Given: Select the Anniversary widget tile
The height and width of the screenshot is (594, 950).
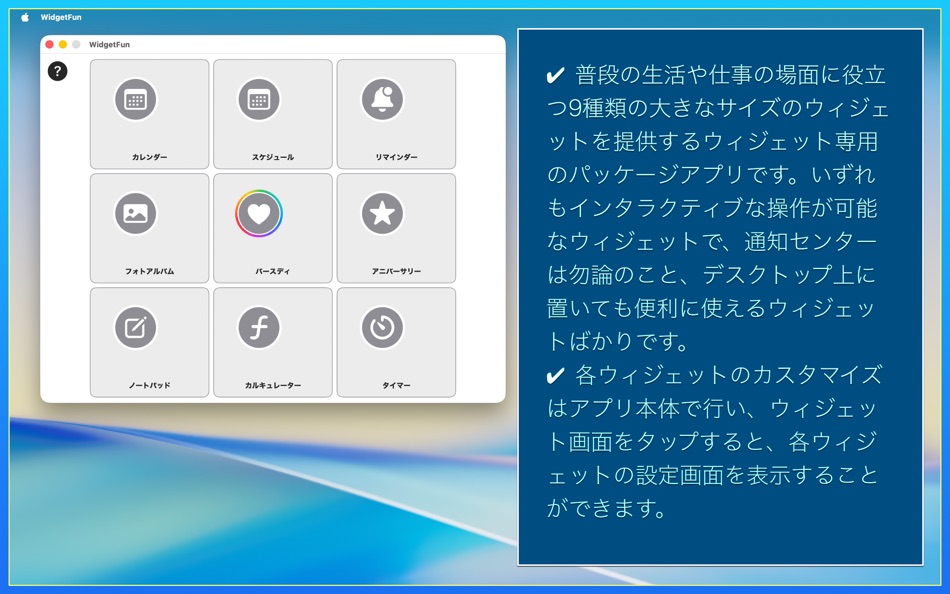Looking at the screenshot, I should (396, 228).
